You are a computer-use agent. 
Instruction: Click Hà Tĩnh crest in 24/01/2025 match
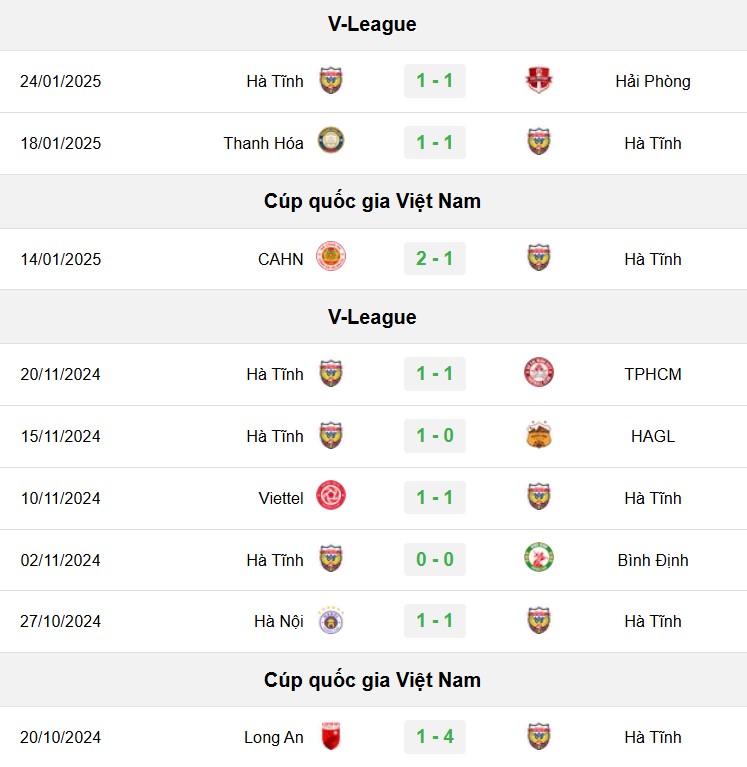(331, 80)
